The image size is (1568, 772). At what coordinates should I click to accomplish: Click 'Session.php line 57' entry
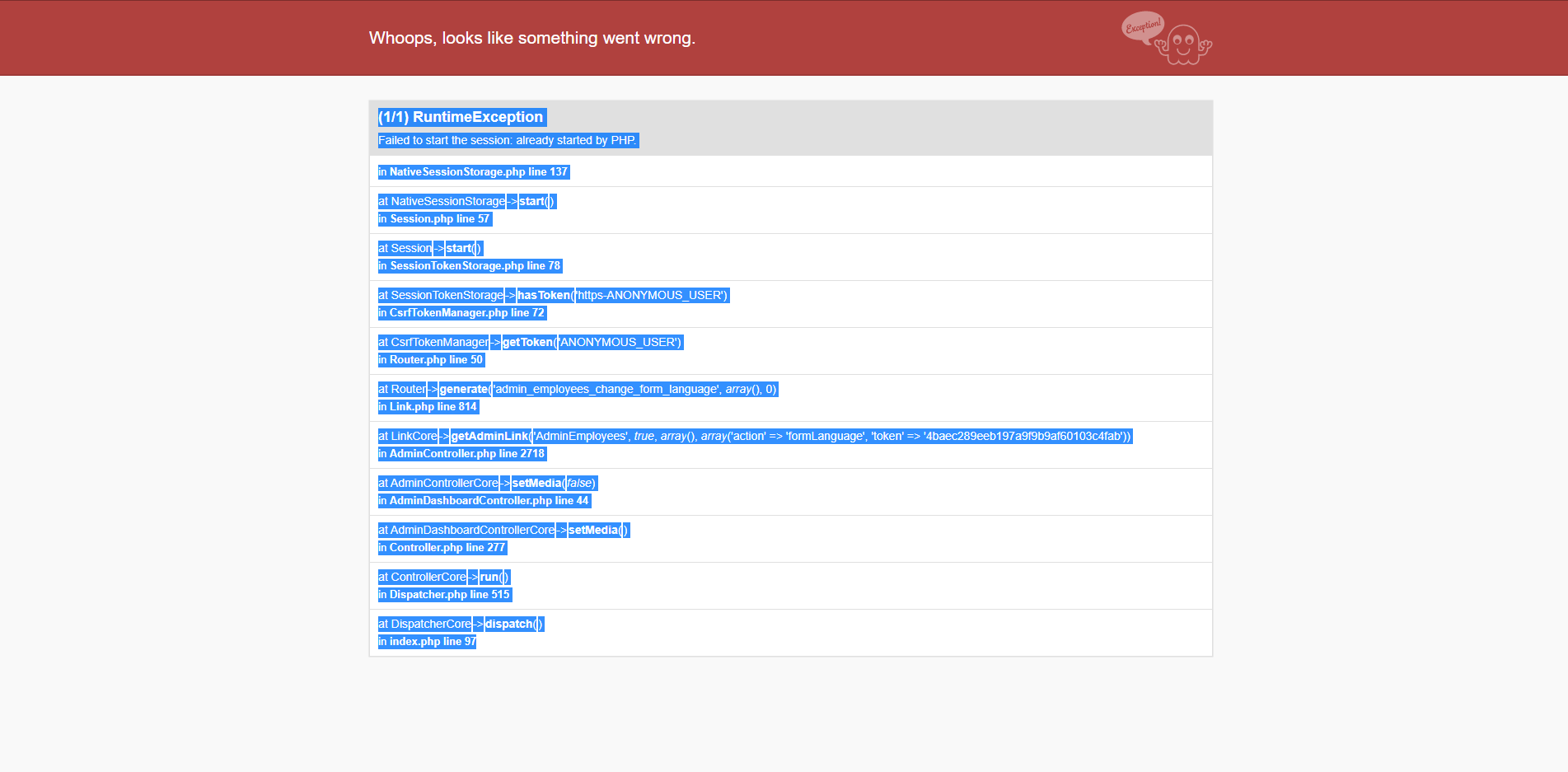(440, 219)
